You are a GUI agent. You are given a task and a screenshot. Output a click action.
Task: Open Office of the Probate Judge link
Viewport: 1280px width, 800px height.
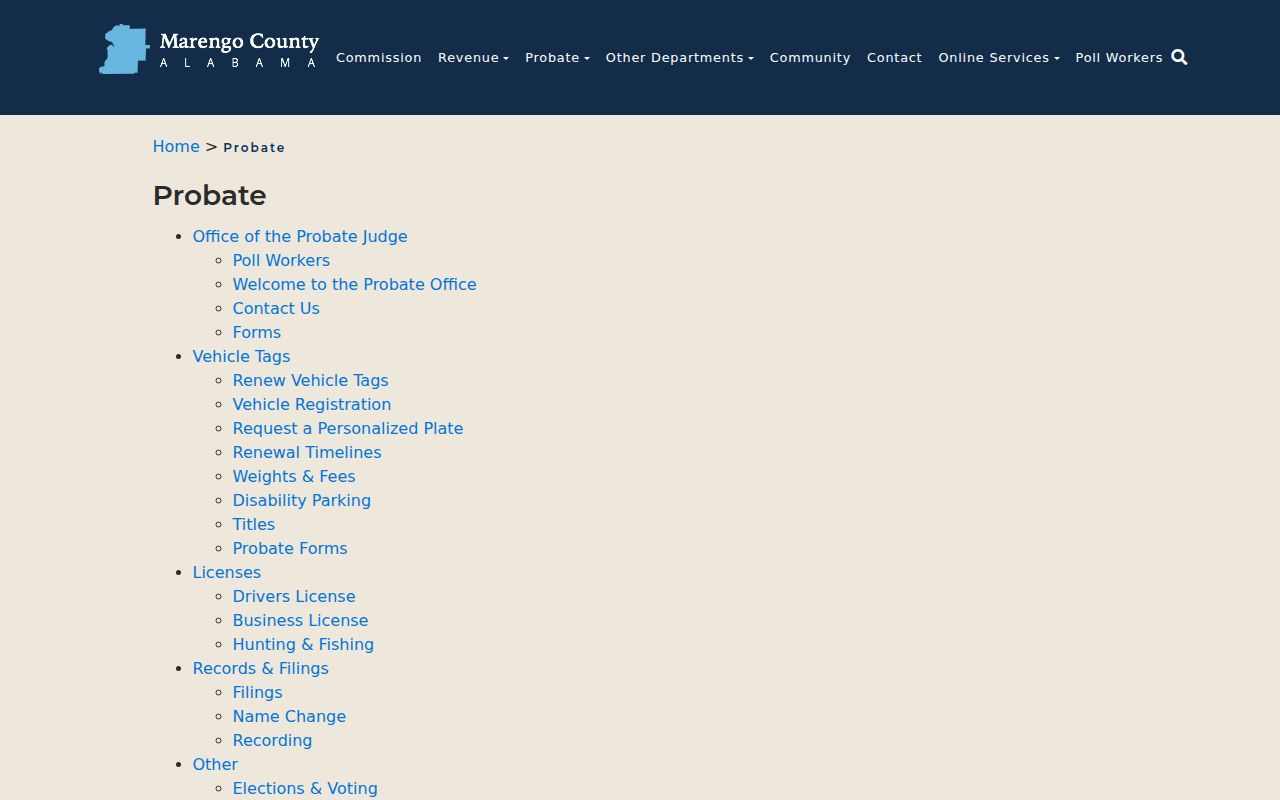(300, 237)
